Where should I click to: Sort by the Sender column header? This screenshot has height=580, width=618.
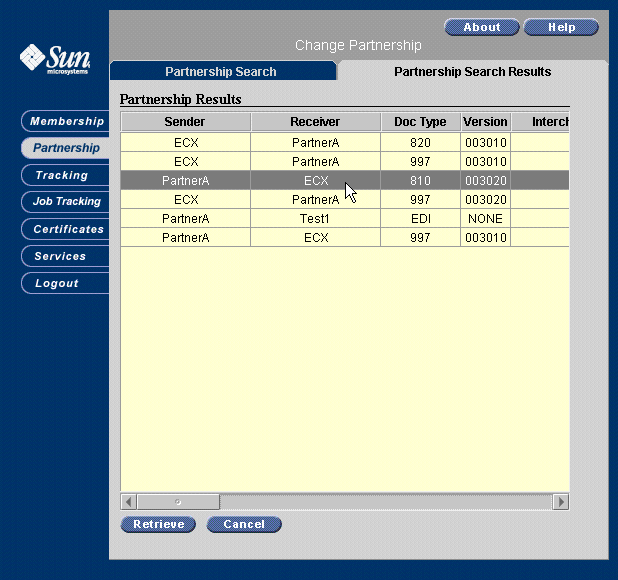[x=186, y=121]
